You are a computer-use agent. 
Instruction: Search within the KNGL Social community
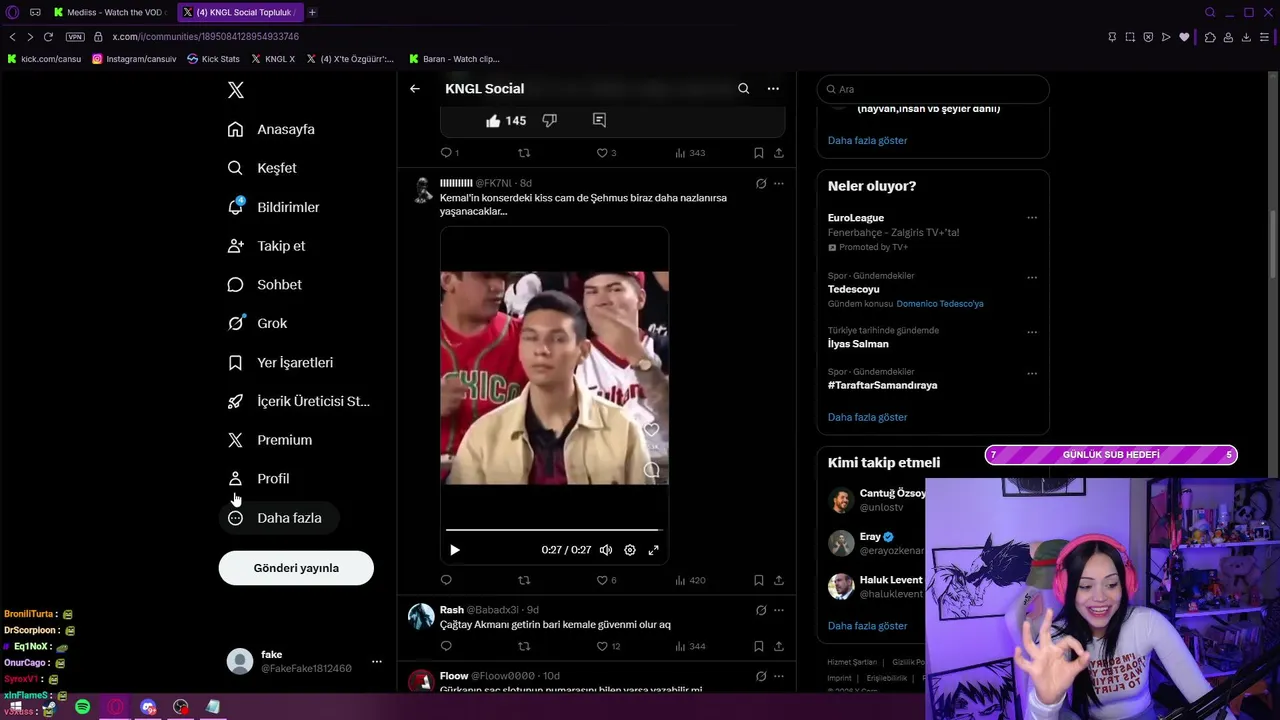pos(743,89)
